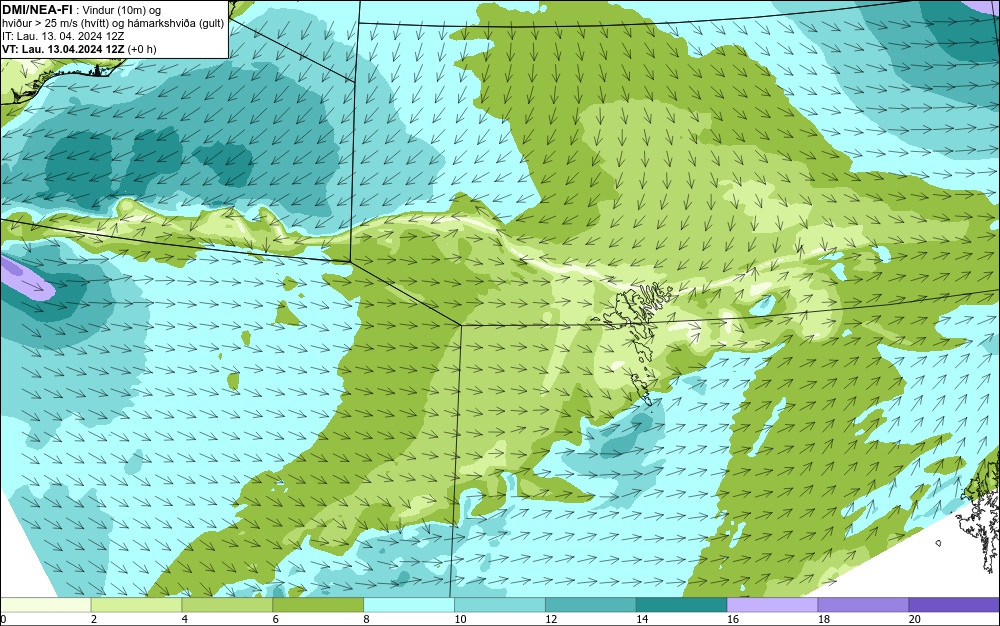Select the 'IT: Lau. 13. 04. 2024 12Z' line
1000x626 pixels.
[63, 36]
